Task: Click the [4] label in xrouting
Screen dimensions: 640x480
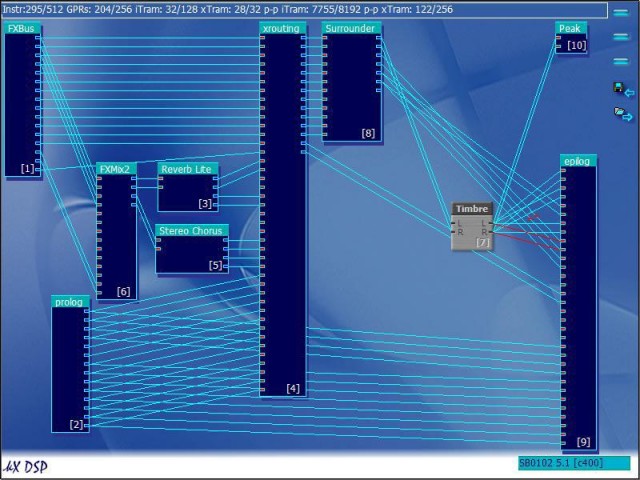Action: 293,388
